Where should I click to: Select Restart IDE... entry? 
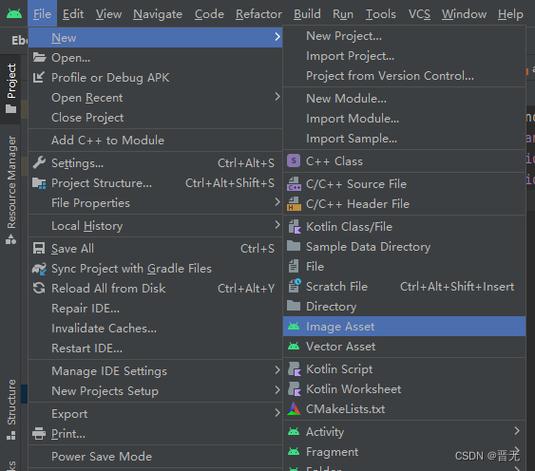[x=155, y=348]
